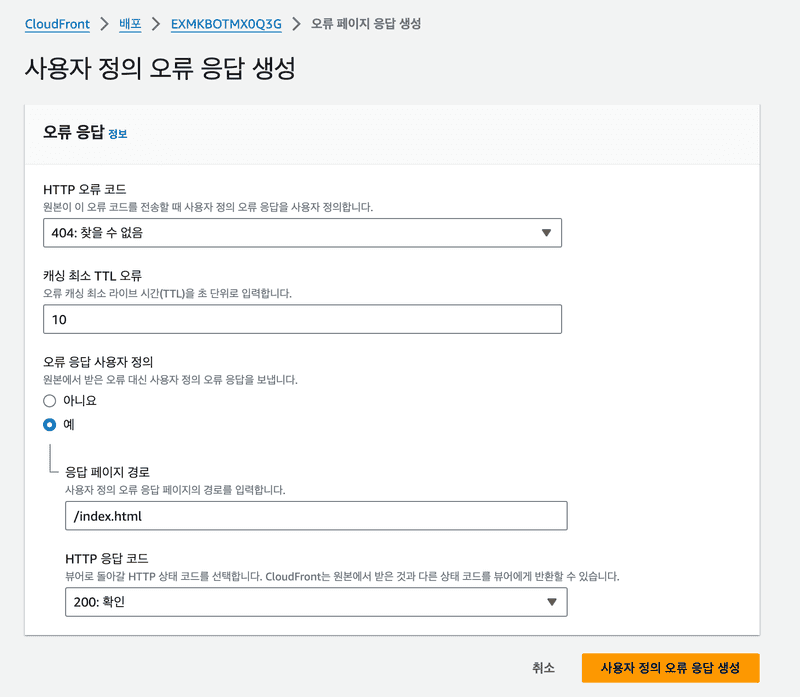Click the chevron icon after EXMKBOTMX0Q3G breadcrumb

[296, 23]
